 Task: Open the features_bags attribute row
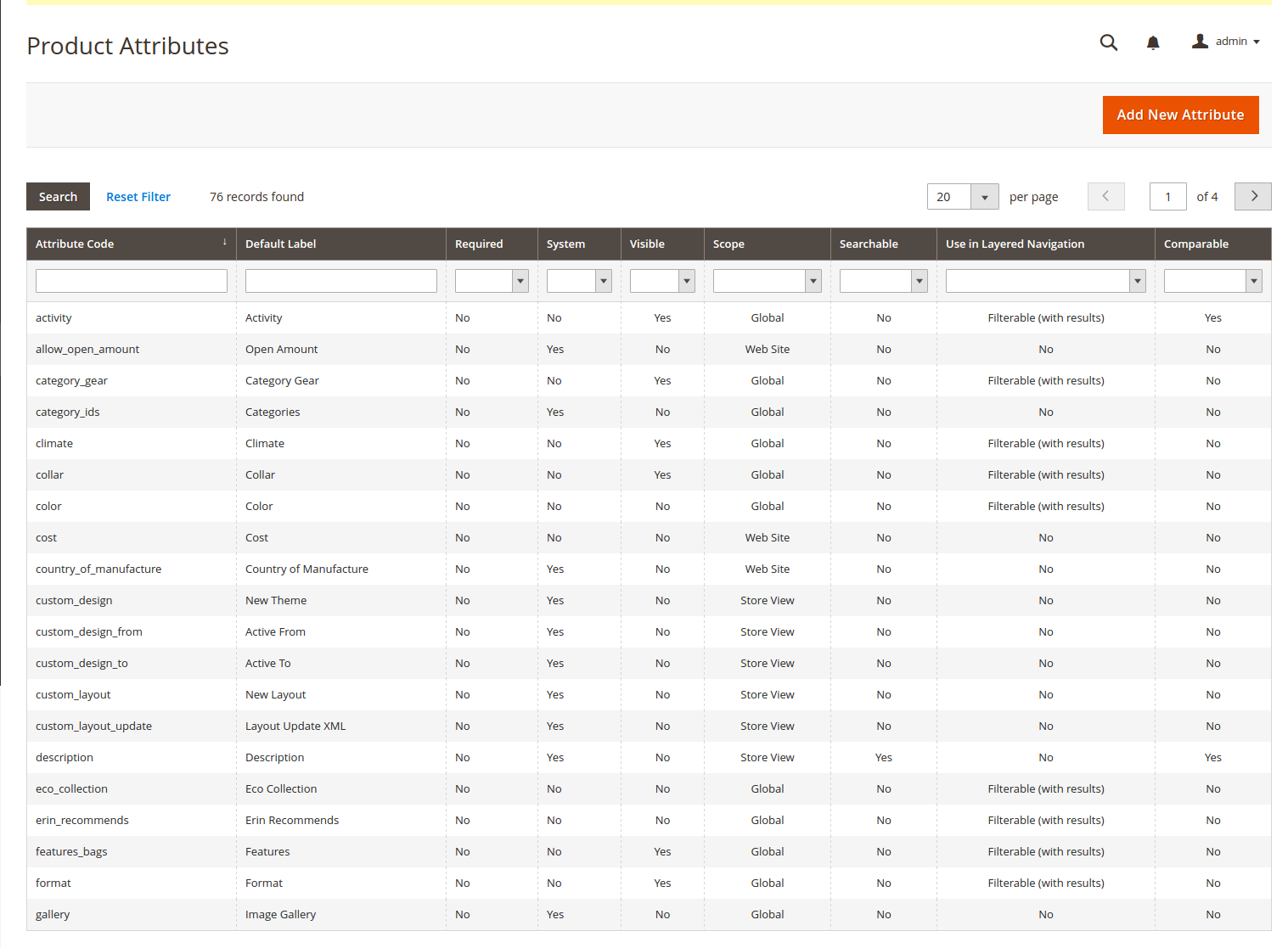click(649, 851)
